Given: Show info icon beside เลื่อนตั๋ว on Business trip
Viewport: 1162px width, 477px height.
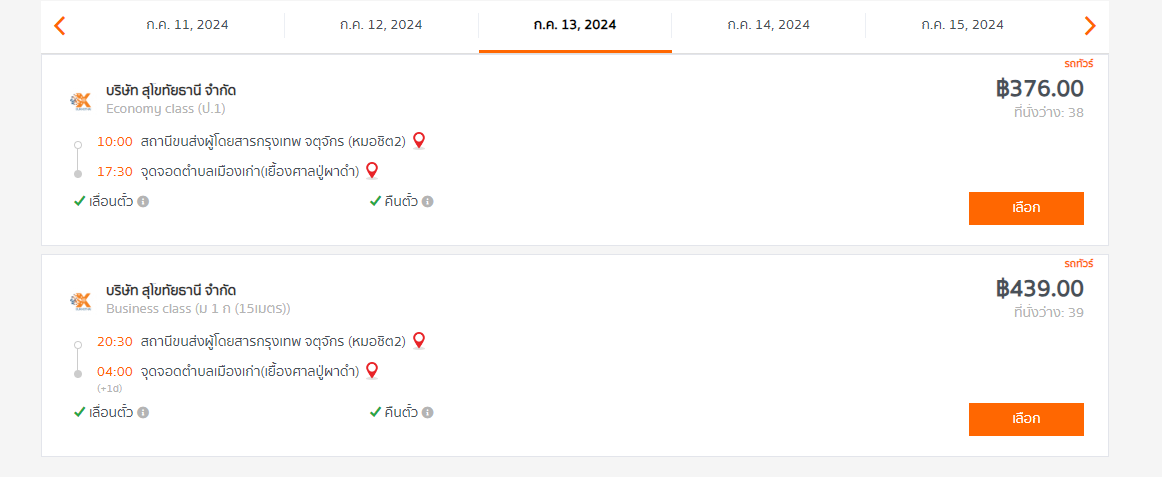Looking at the screenshot, I should pos(143,413).
